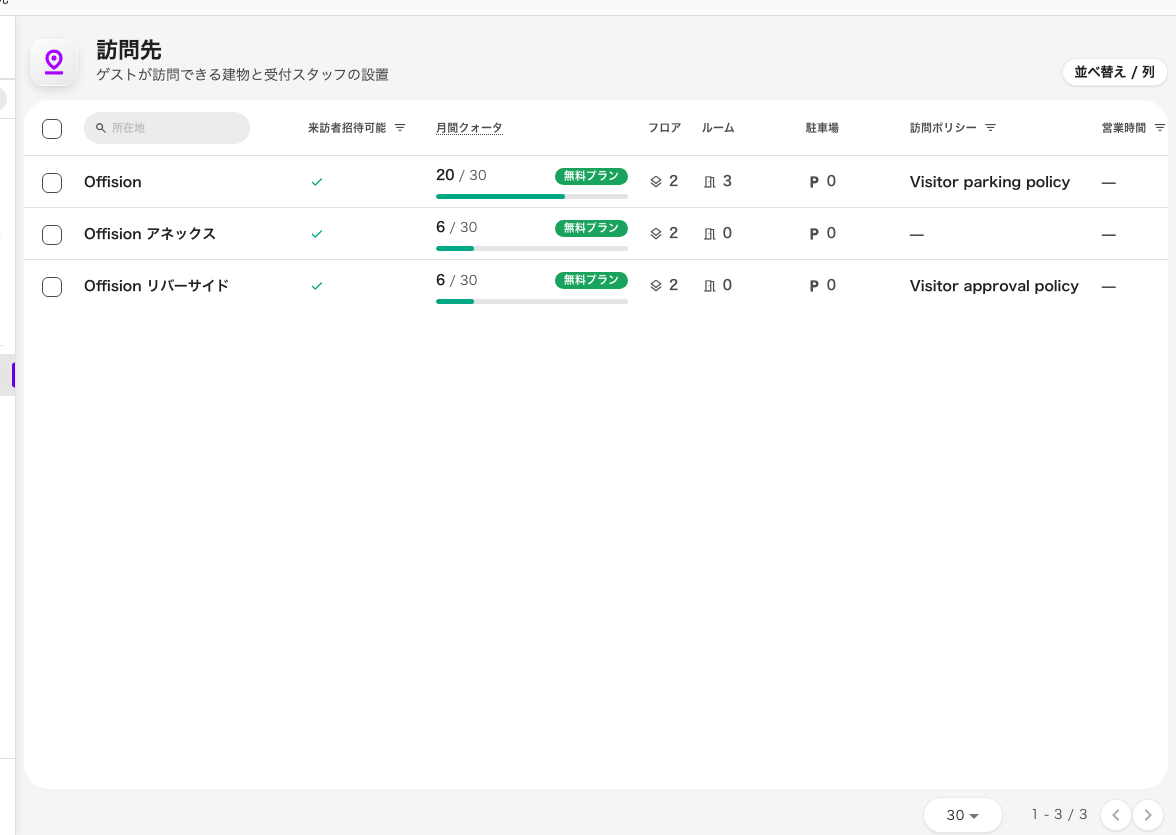This screenshot has width=1176, height=835.
Task: Click the search magnifier icon in 所在地 field
Action: coord(100,128)
